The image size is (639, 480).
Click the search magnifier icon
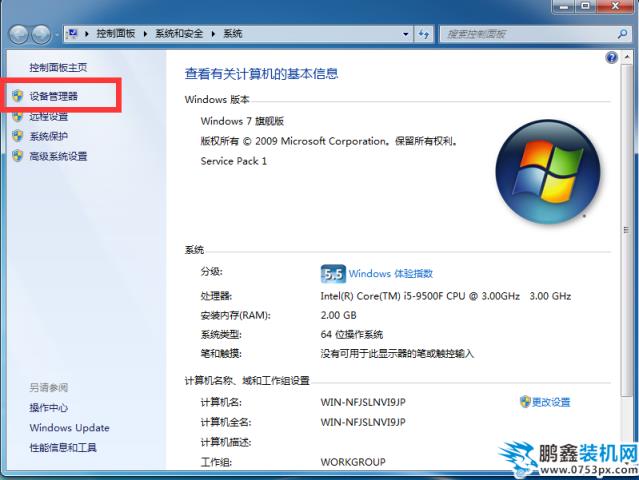622,34
